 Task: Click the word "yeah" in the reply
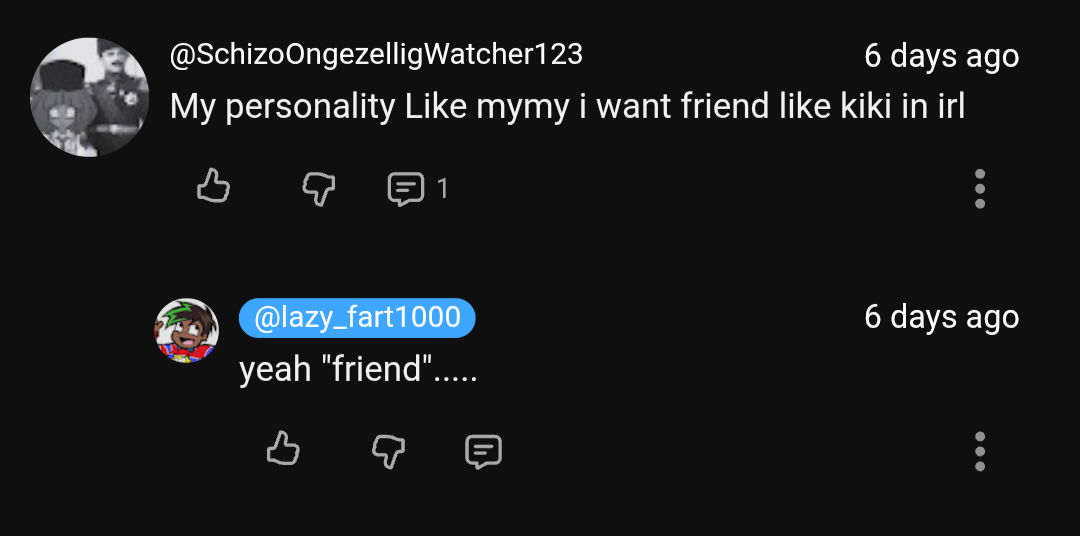pos(275,369)
